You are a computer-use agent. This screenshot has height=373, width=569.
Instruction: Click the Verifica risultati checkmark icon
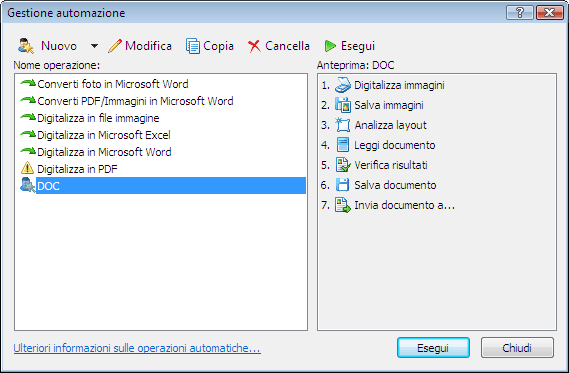click(343, 165)
